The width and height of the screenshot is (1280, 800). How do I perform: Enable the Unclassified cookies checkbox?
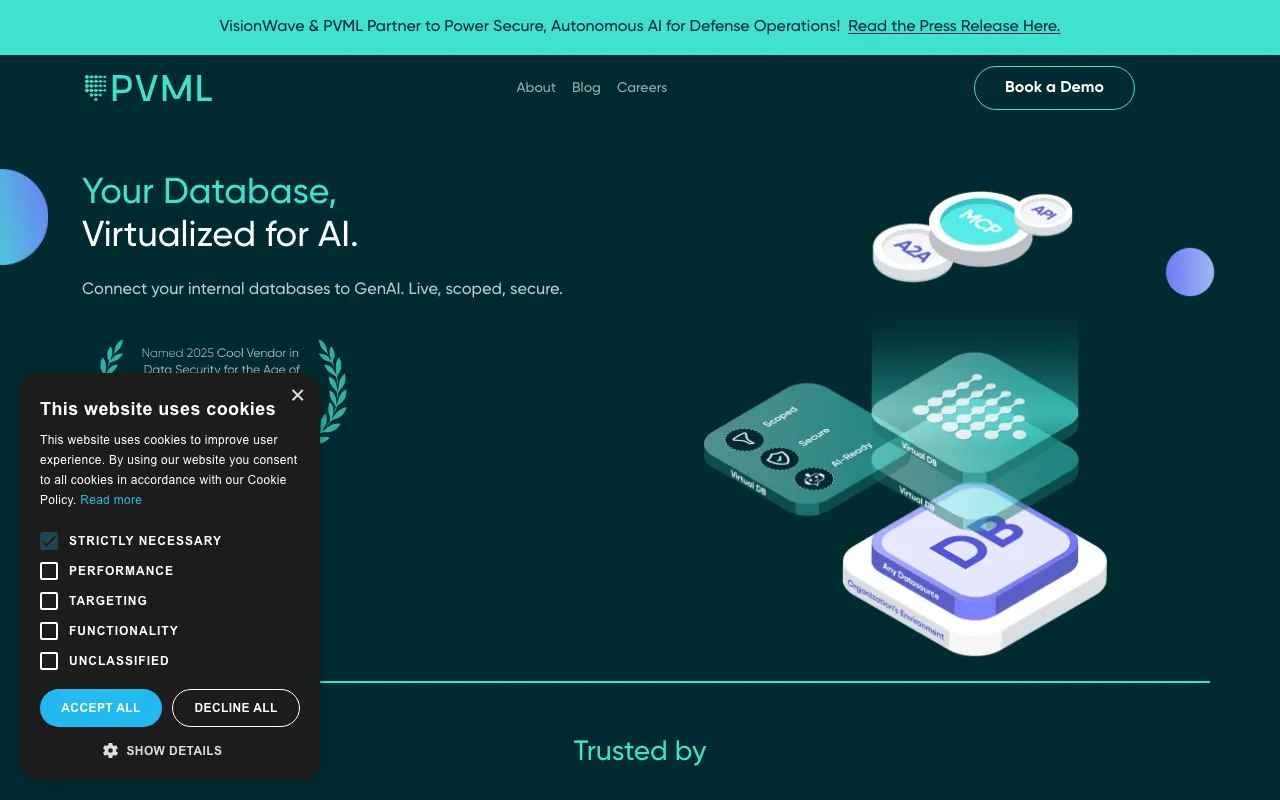49,661
